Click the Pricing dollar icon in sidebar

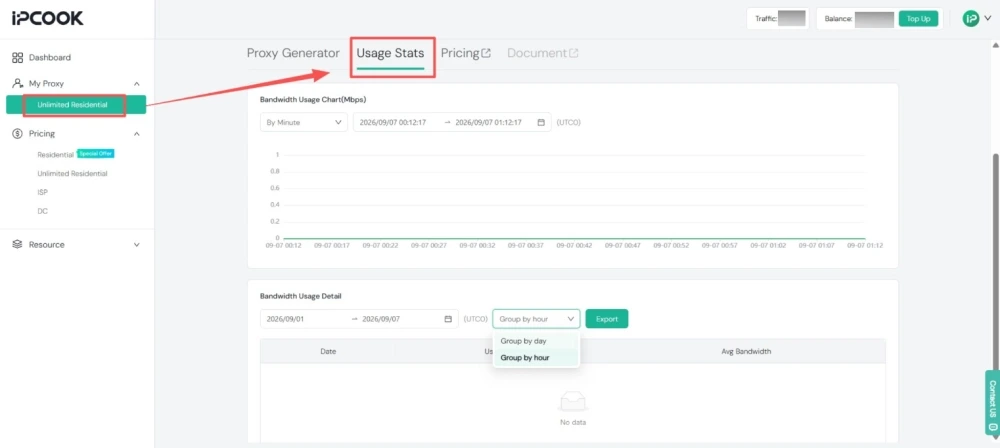point(18,134)
